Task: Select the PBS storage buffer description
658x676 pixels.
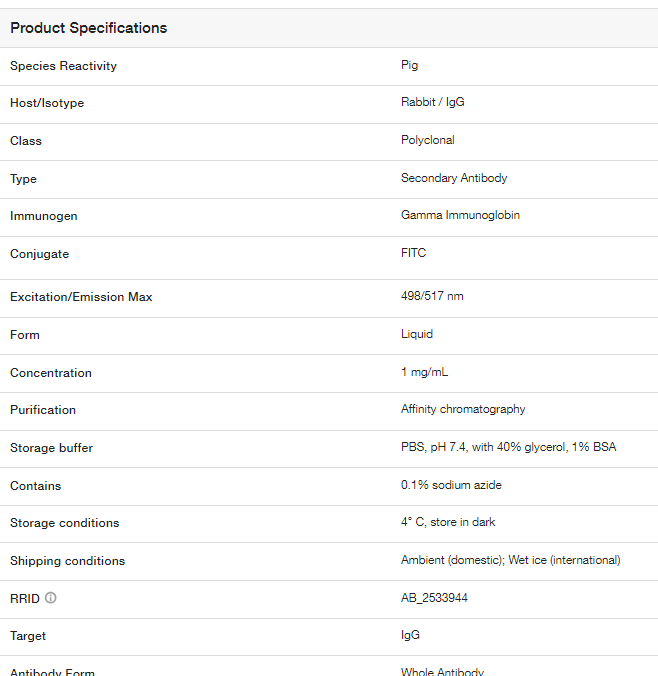Action: pyautogui.click(x=508, y=447)
